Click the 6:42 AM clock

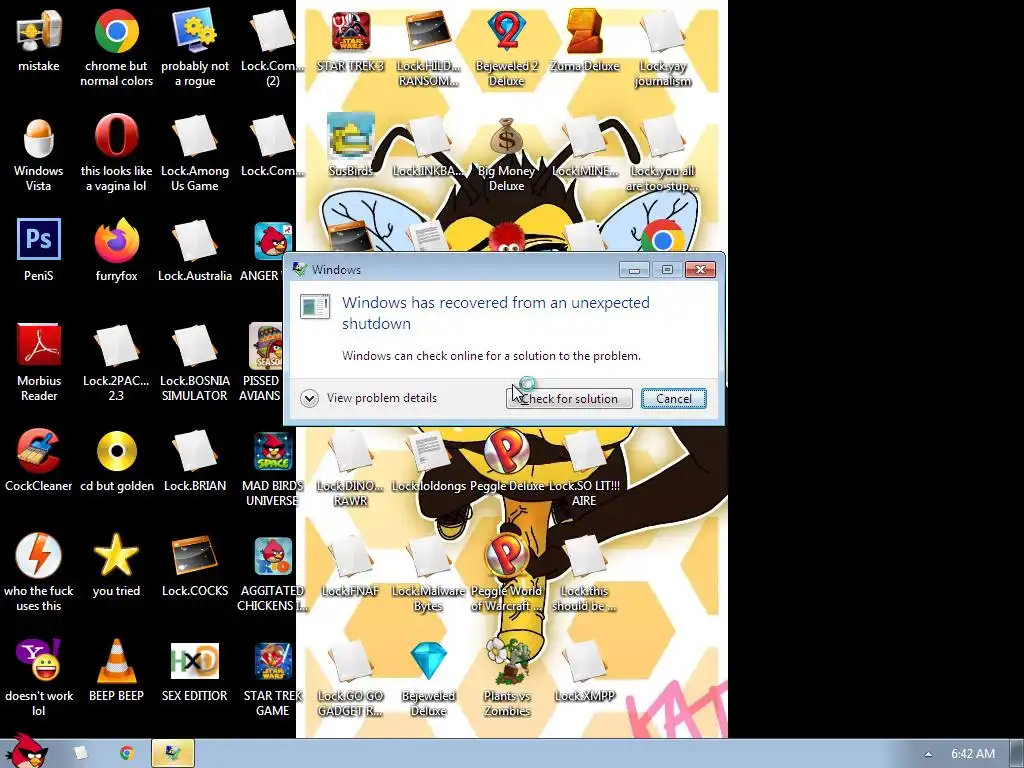[x=972, y=754]
